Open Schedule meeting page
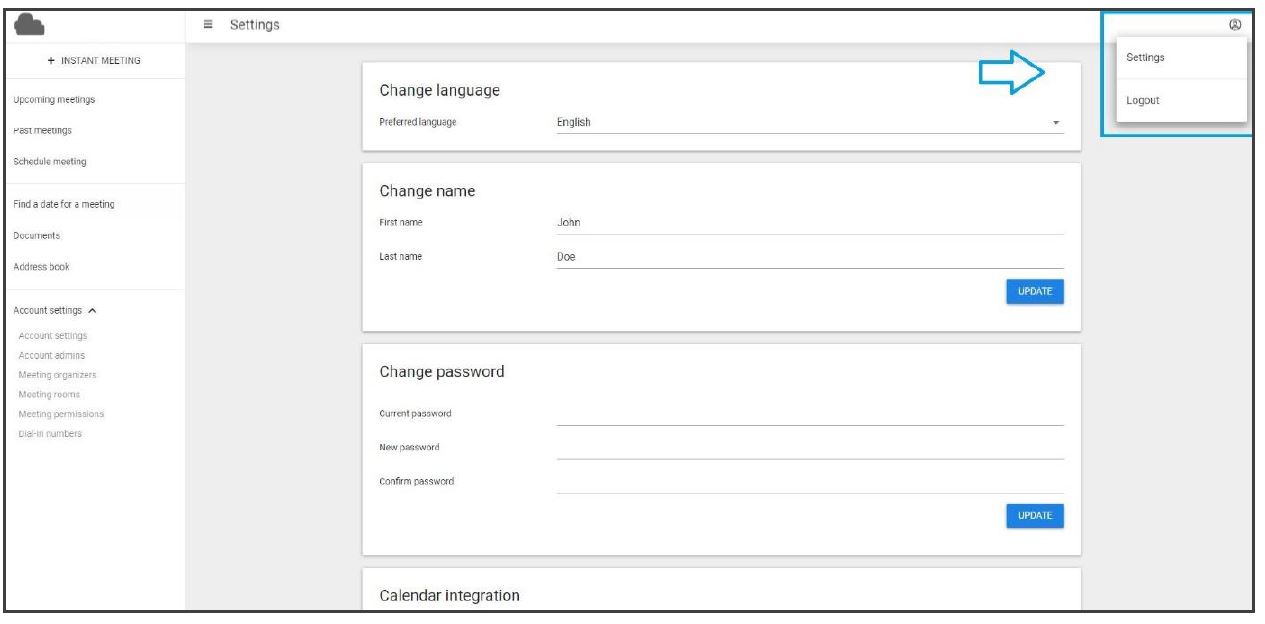This screenshot has width=1265, height=624. [50, 162]
